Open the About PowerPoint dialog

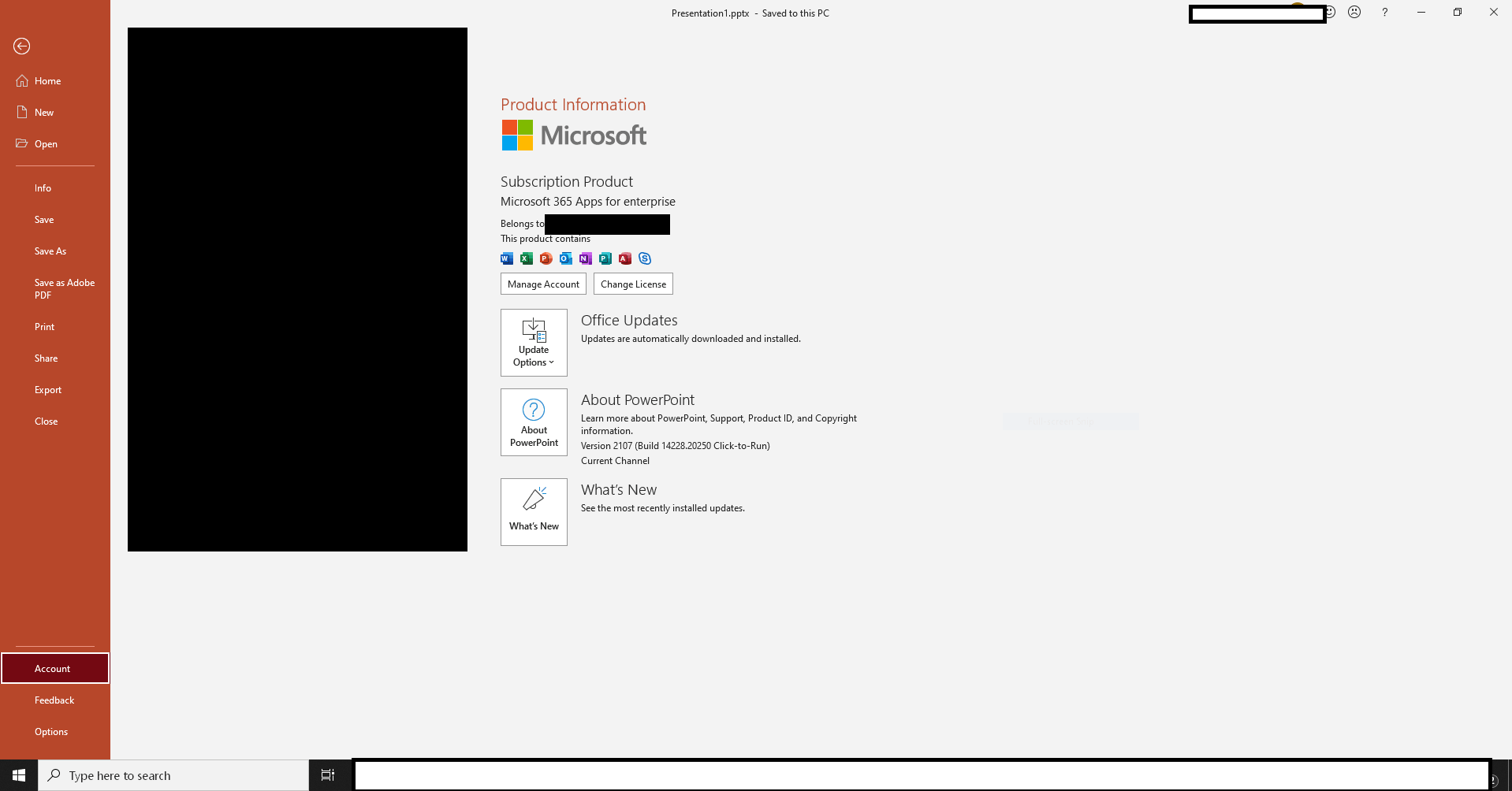(x=534, y=422)
